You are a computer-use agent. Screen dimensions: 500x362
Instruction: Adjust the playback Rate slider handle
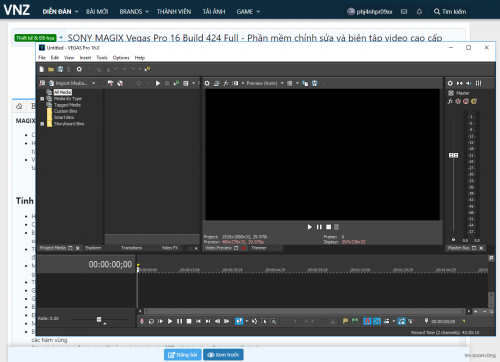(x=99, y=319)
